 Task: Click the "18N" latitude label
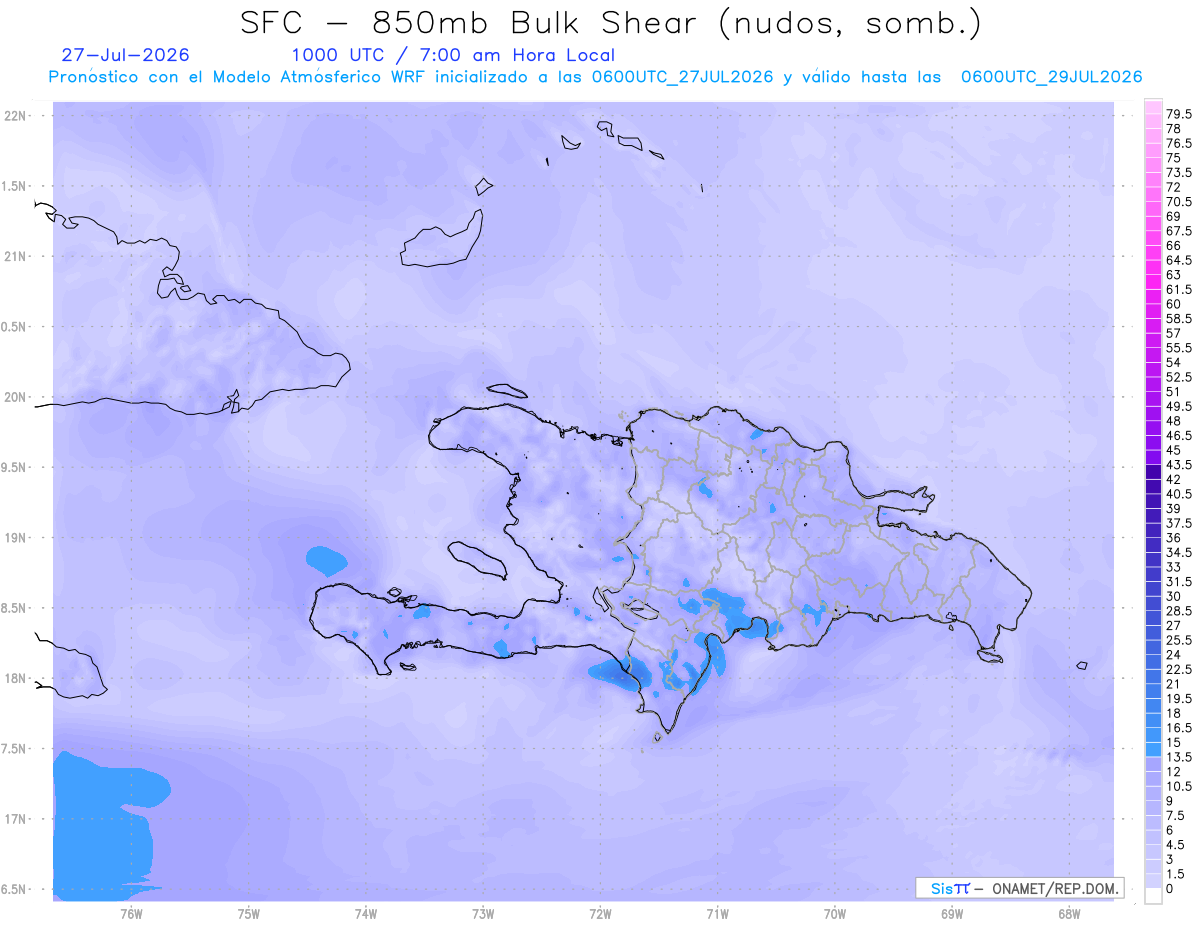tap(16, 679)
